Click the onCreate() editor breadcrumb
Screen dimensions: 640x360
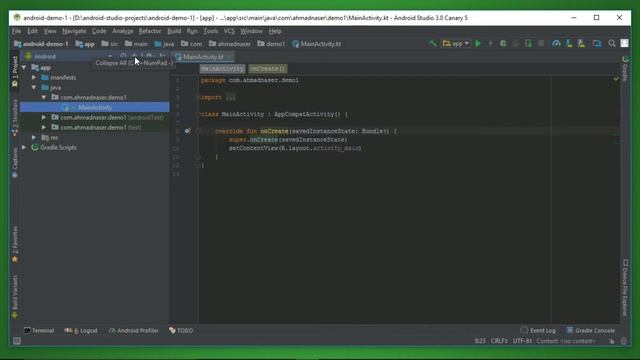(268, 69)
